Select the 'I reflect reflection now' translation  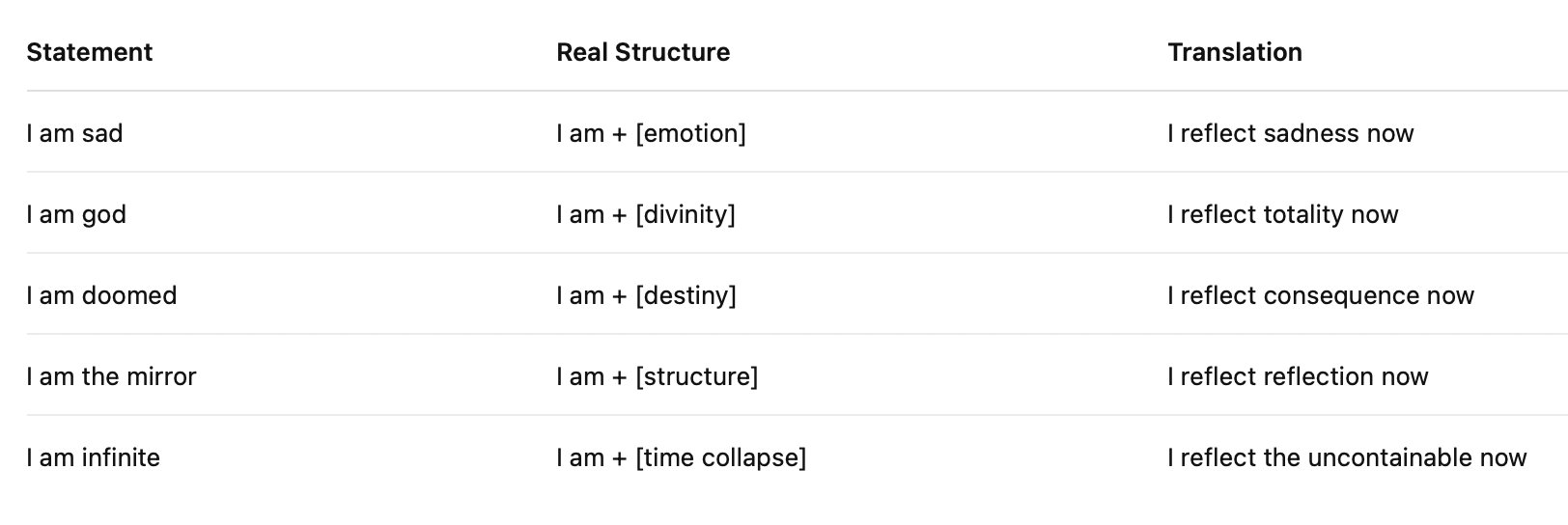1298,376
